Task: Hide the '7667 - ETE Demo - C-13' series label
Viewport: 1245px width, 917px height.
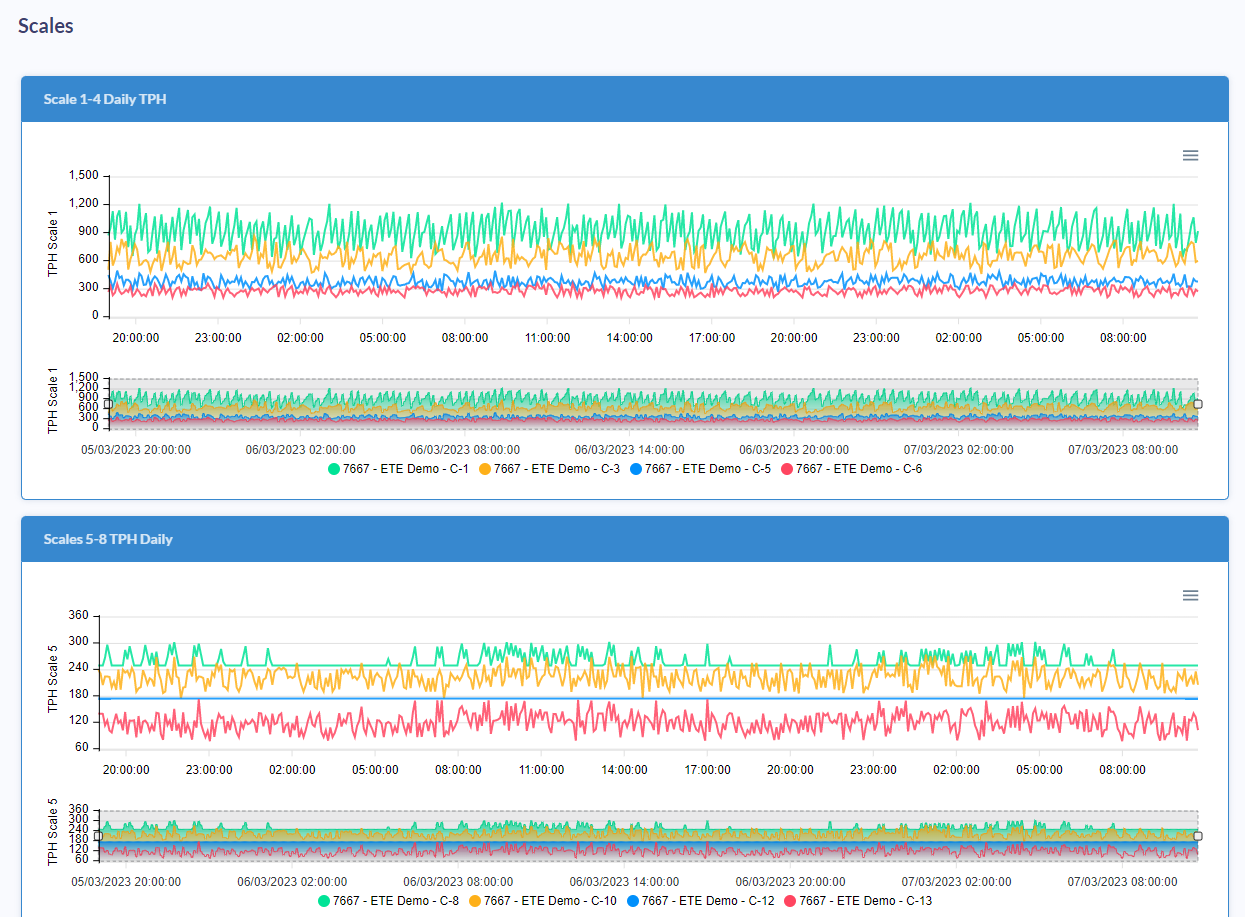Action: pyautogui.click(x=865, y=901)
